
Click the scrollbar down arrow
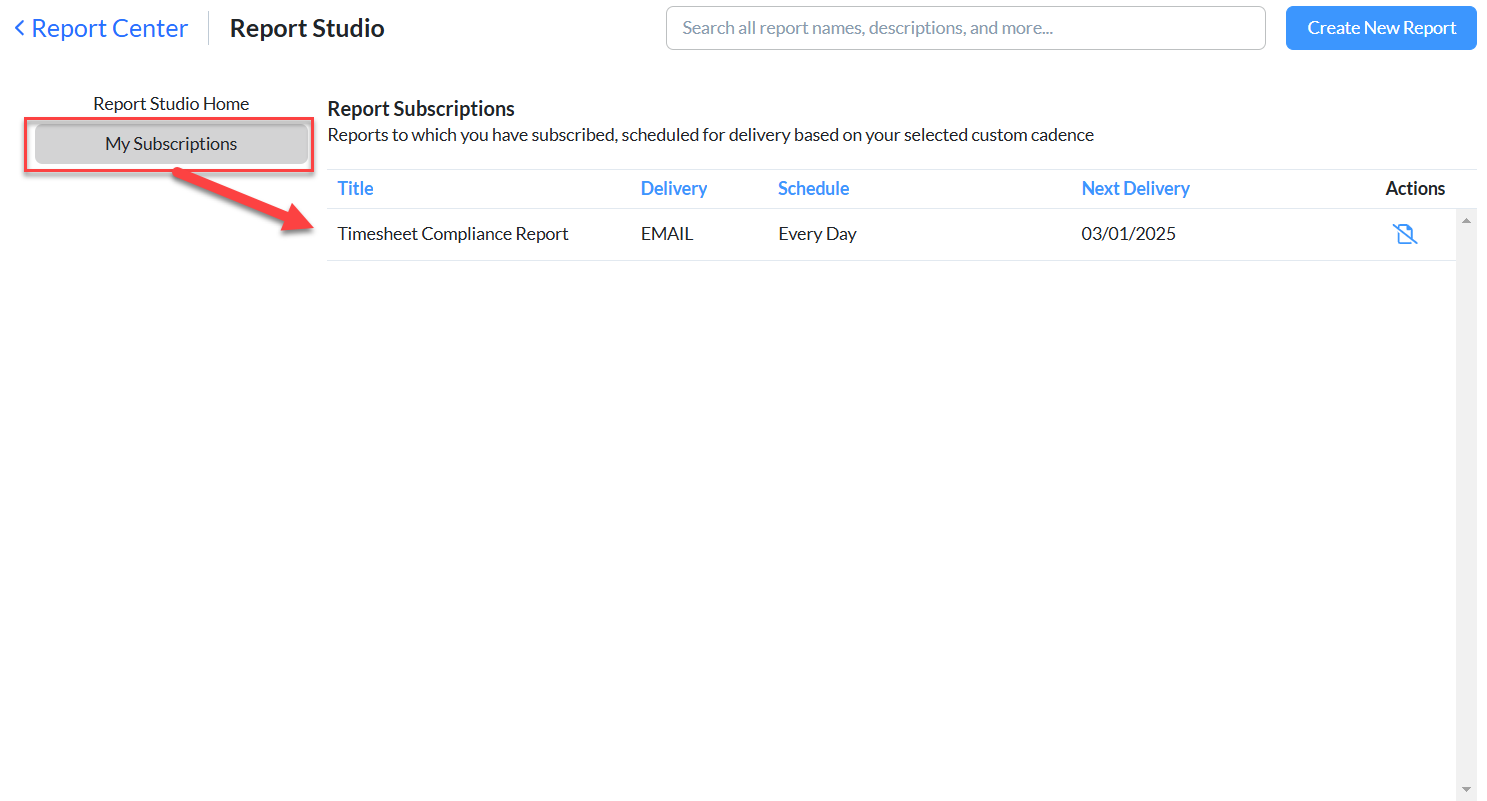coord(1466,790)
